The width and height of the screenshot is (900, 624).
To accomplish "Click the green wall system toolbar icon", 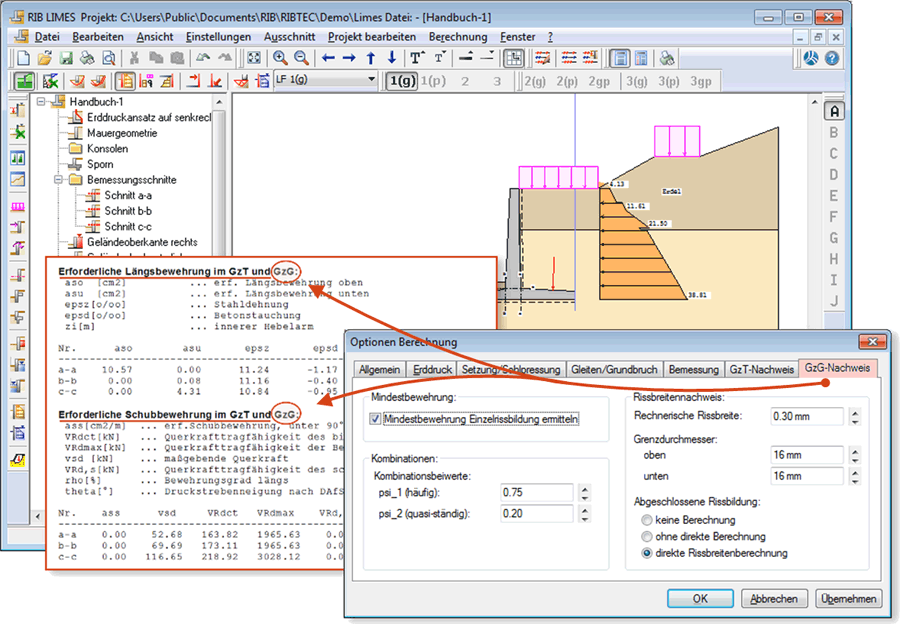I will pyautogui.click(x=24, y=81).
